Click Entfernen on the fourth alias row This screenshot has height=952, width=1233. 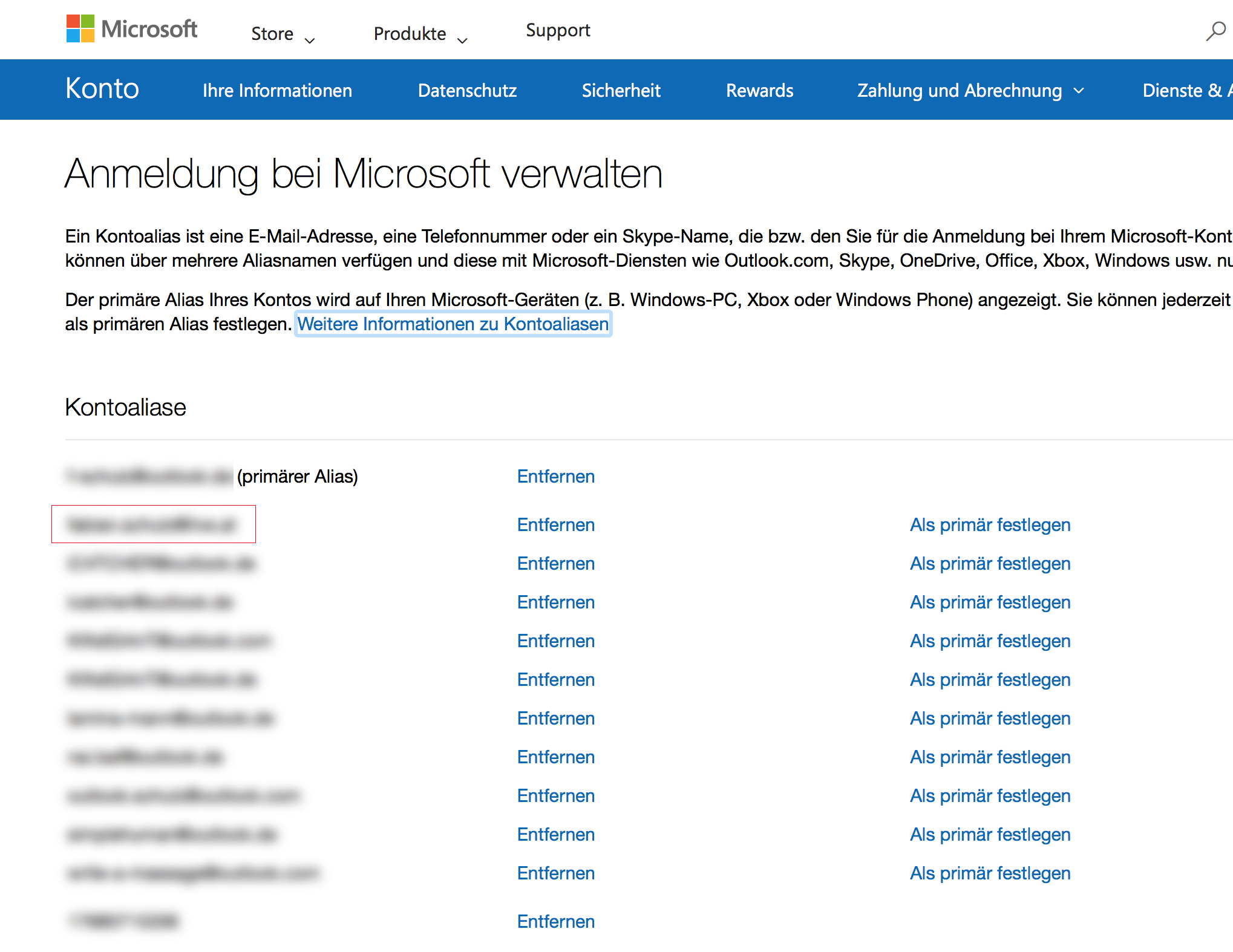(x=555, y=602)
